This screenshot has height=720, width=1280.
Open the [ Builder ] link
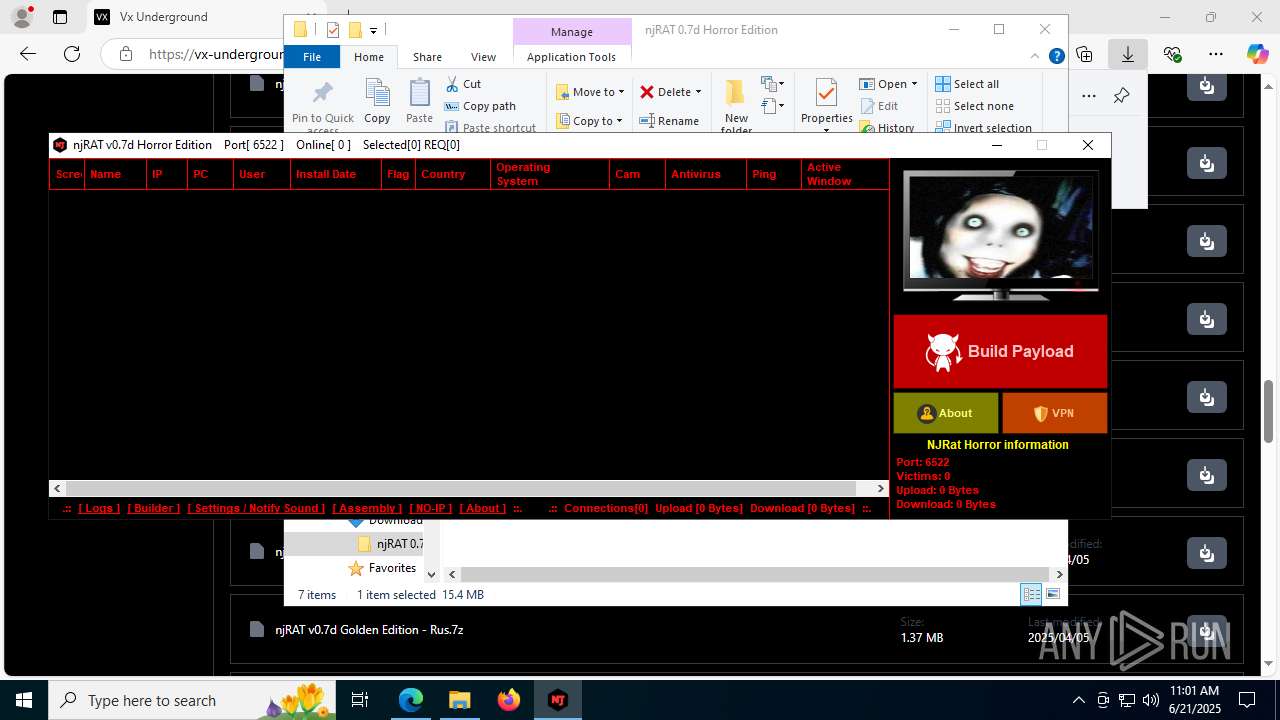(x=154, y=508)
